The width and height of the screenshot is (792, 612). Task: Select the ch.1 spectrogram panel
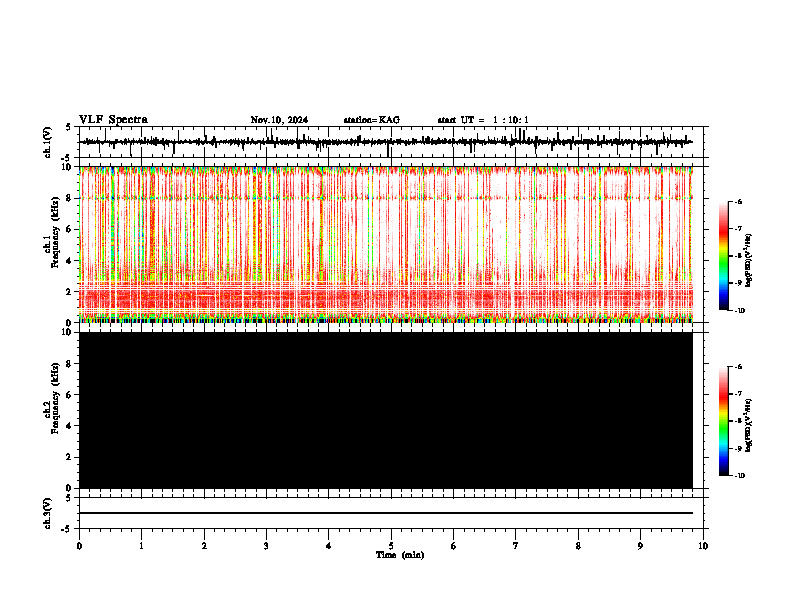pyautogui.click(x=391, y=244)
